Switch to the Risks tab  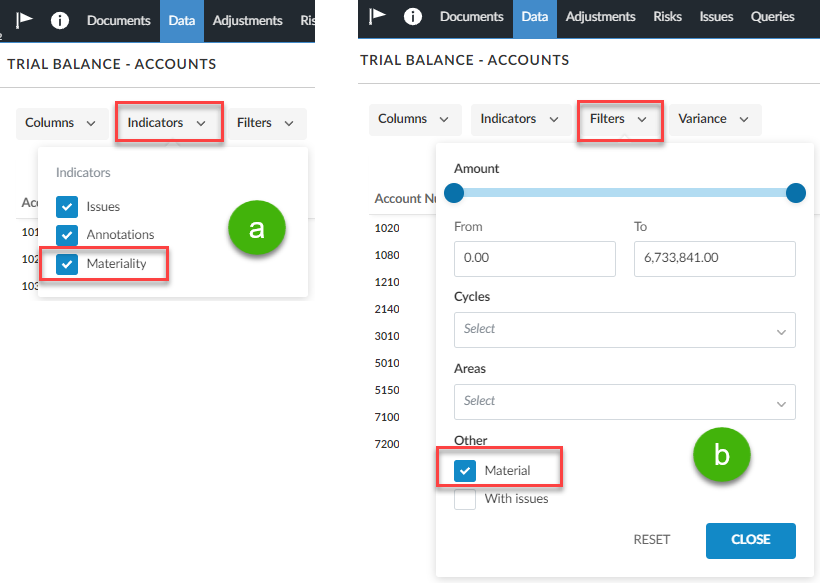click(x=667, y=17)
